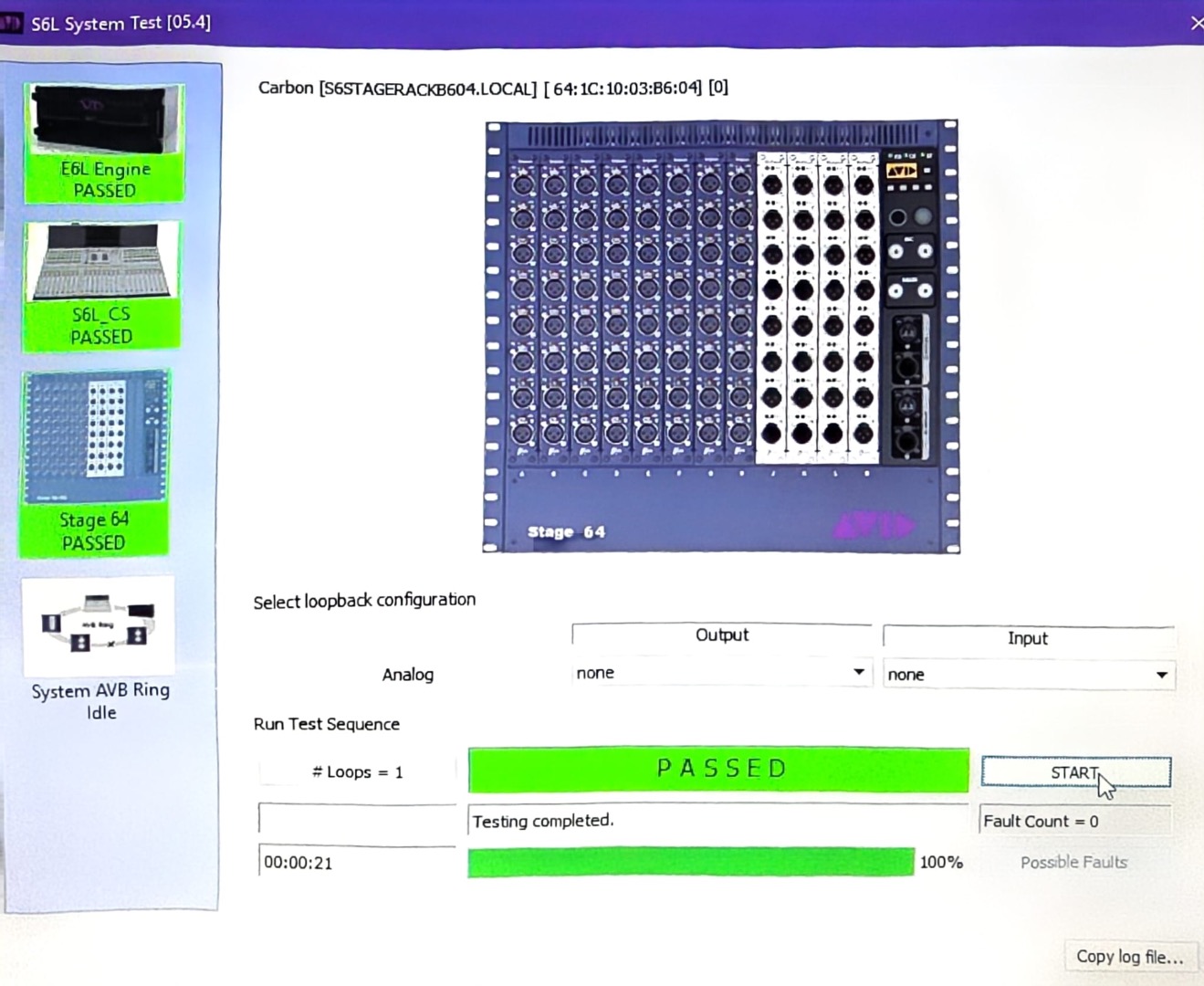Click the '100%' progress value
The image size is (1204, 986).
941,862
